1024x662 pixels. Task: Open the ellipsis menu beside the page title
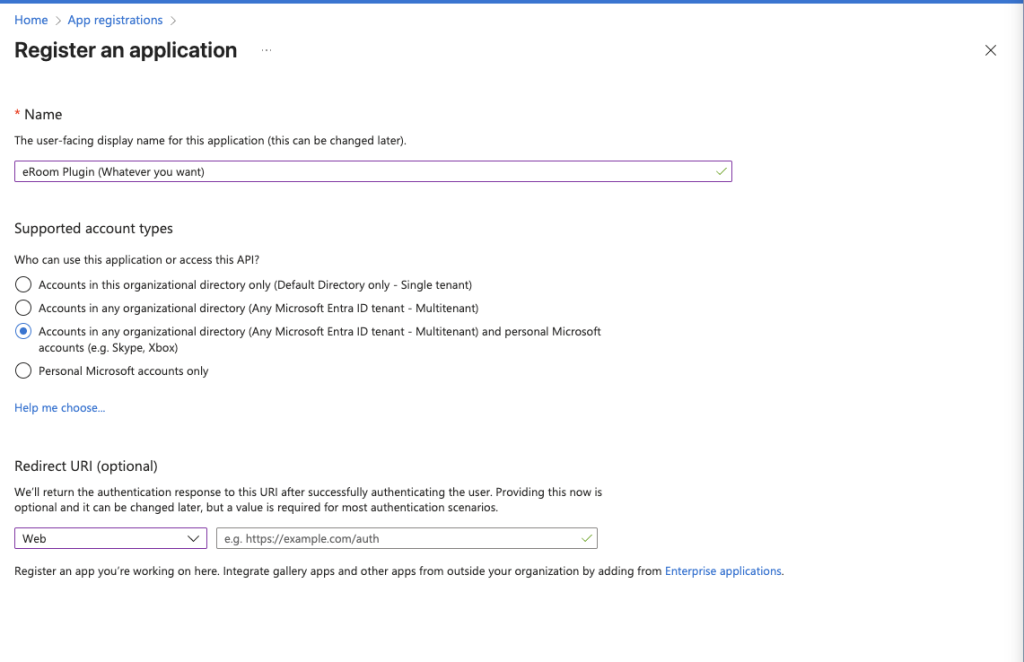point(266,50)
